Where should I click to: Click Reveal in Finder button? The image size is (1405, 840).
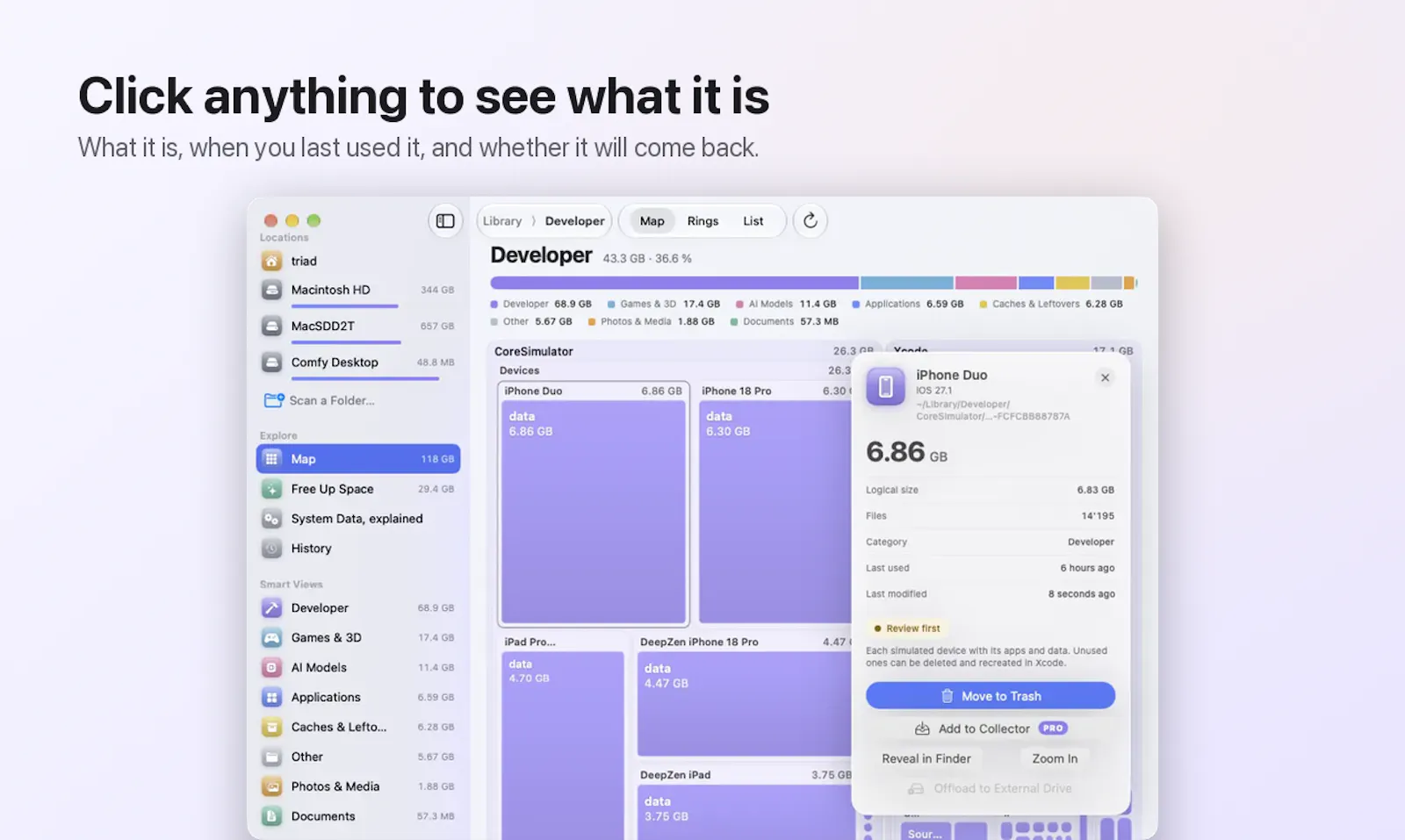(926, 758)
